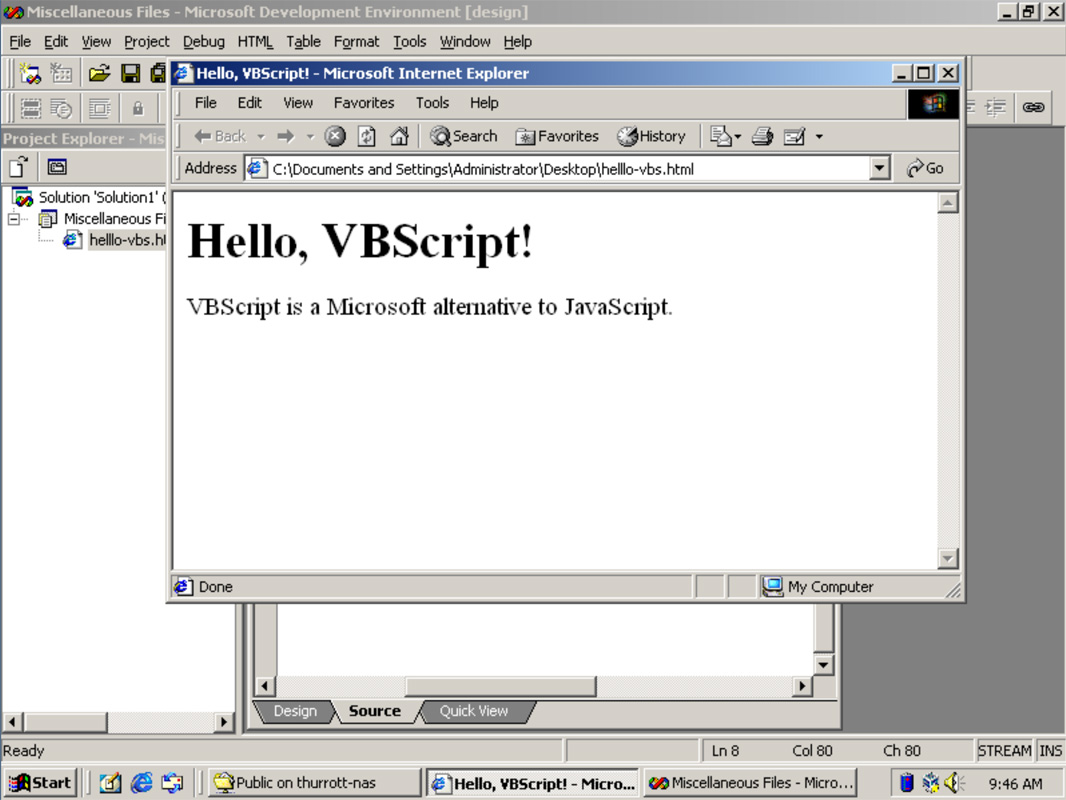Click the Open File folder icon
Image resolution: width=1066 pixels, height=800 pixels.
click(98, 73)
